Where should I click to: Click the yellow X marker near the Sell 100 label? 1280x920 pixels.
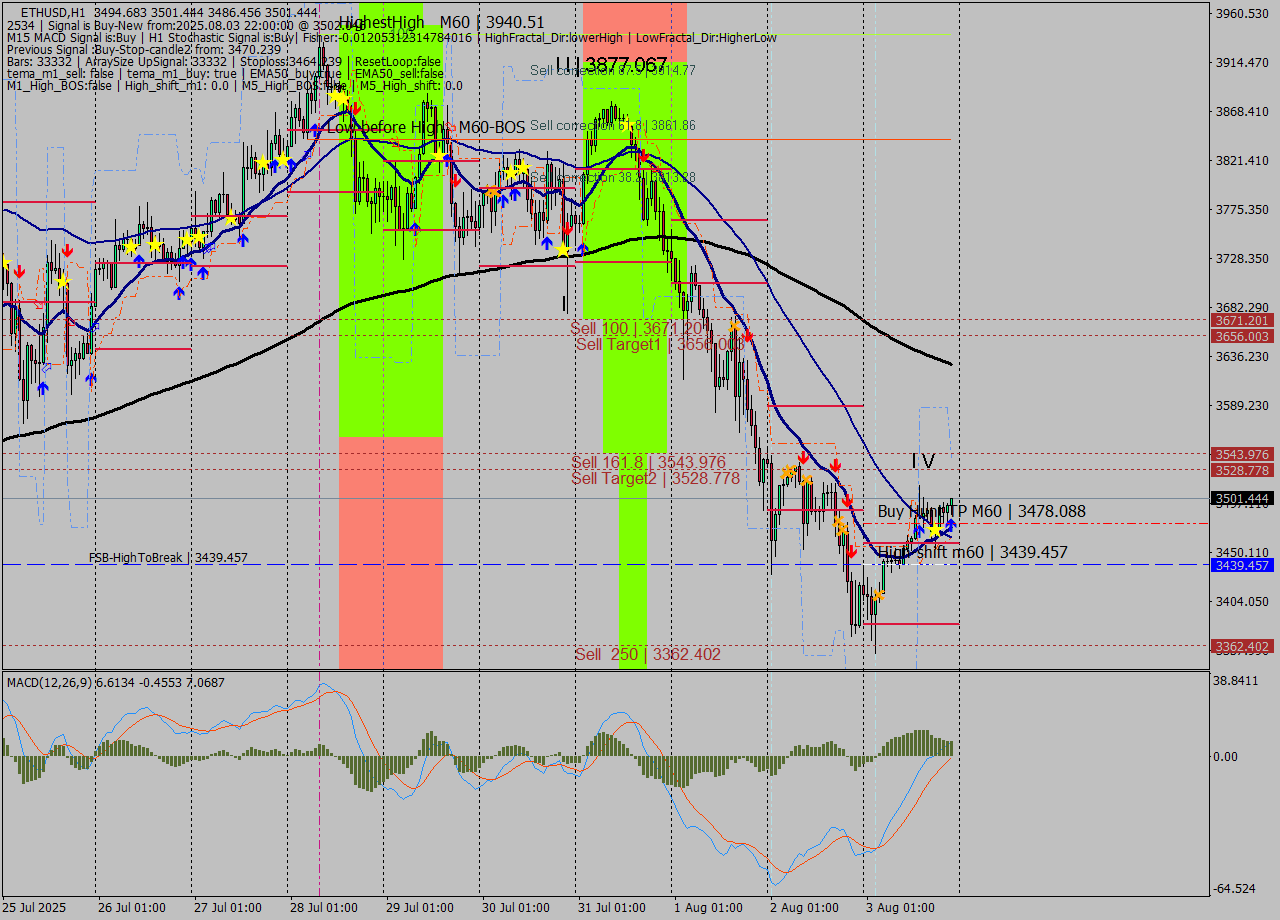(735, 326)
